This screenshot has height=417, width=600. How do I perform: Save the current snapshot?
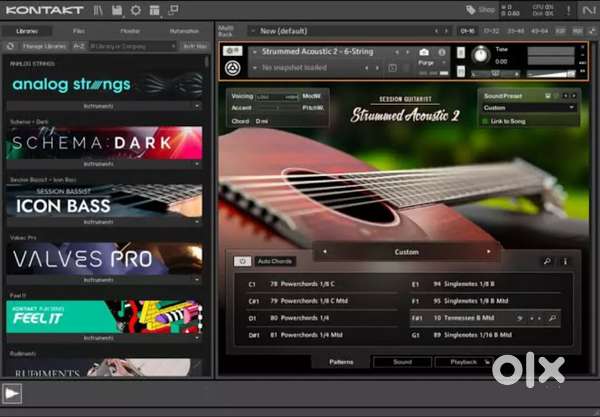[393, 68]
